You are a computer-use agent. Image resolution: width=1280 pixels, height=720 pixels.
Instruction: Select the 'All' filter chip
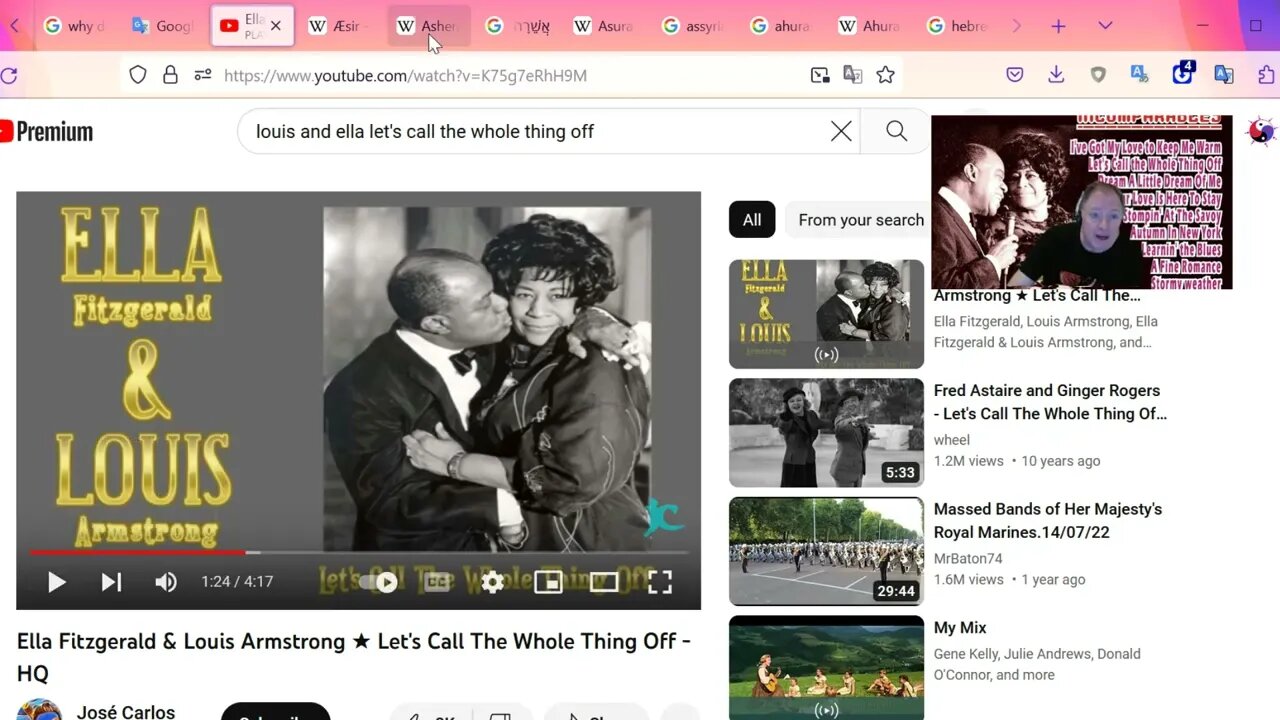752,220
